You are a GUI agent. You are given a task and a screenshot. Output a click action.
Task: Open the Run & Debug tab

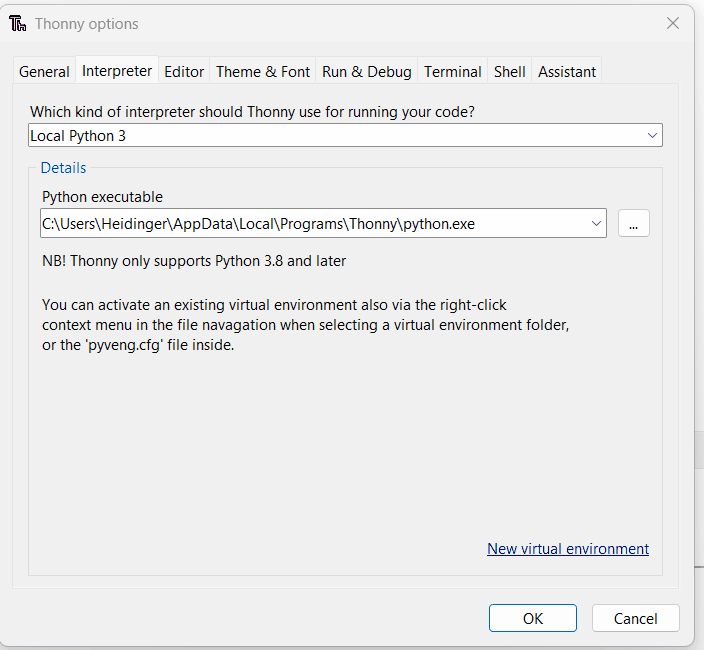[x=366, y=71]
